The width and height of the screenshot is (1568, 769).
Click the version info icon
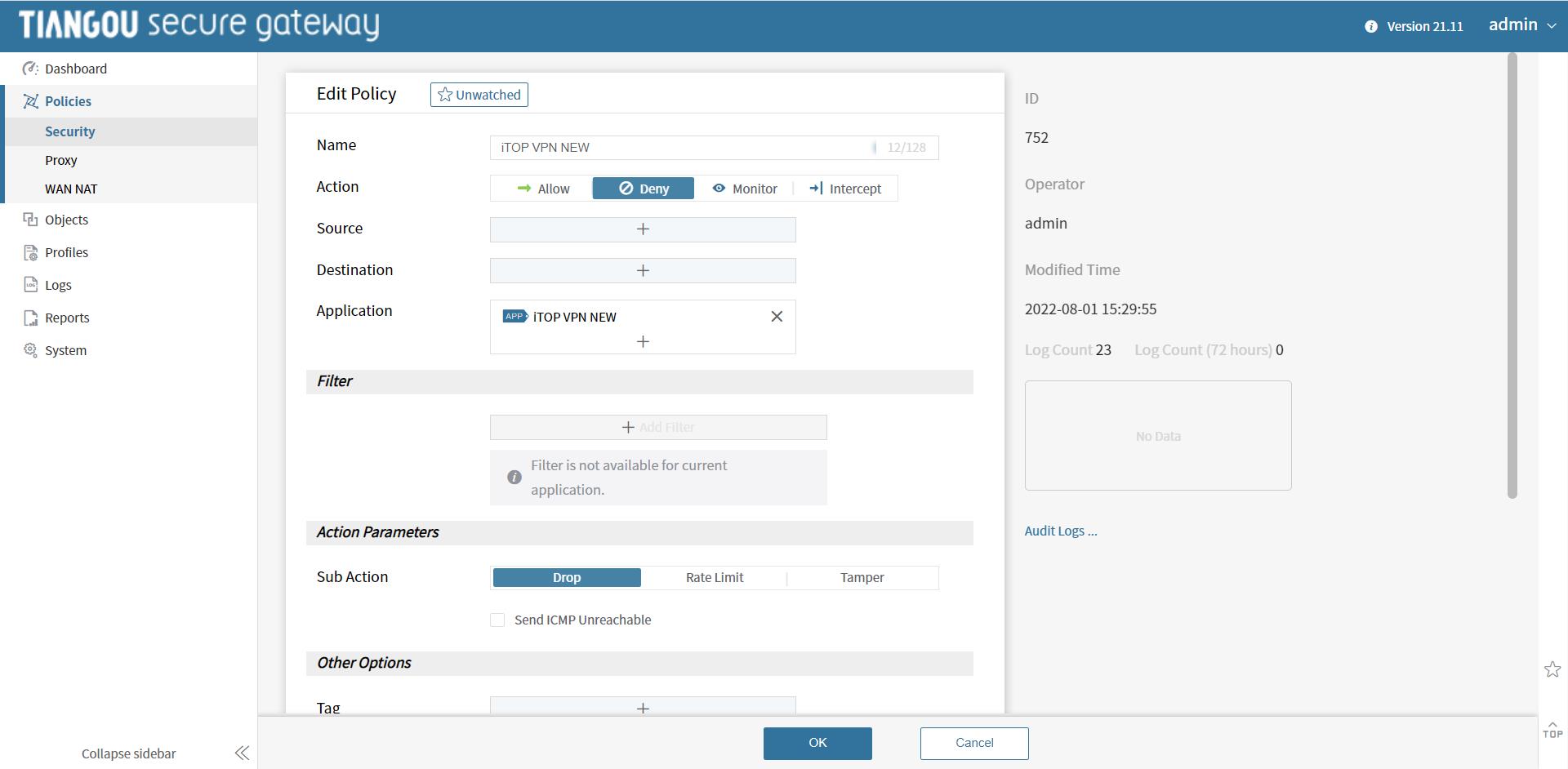[1370, 26]
